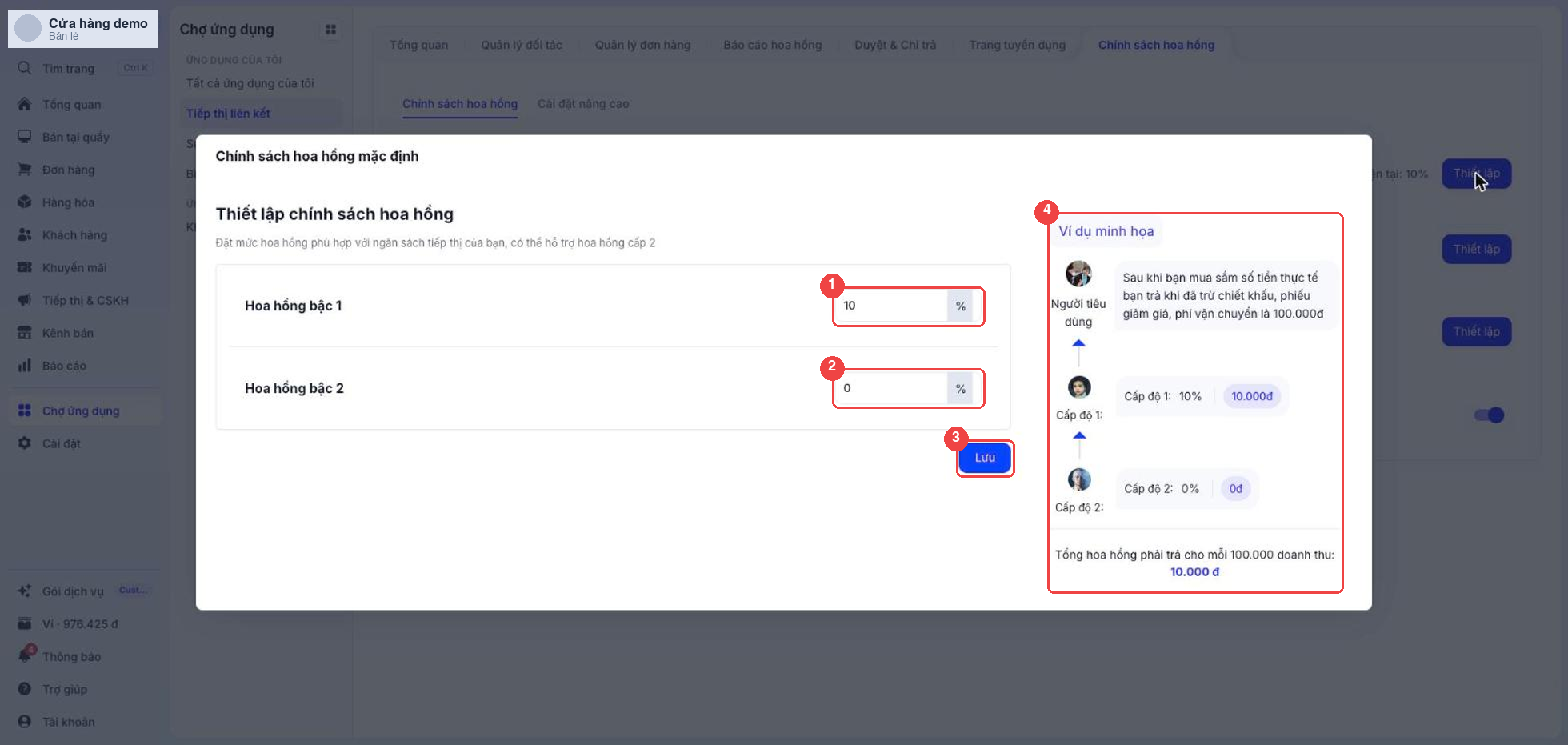The image size is (1568, 745).
Task: Open Tổng quan home icon in sidebar
Action: pos(25,104)
